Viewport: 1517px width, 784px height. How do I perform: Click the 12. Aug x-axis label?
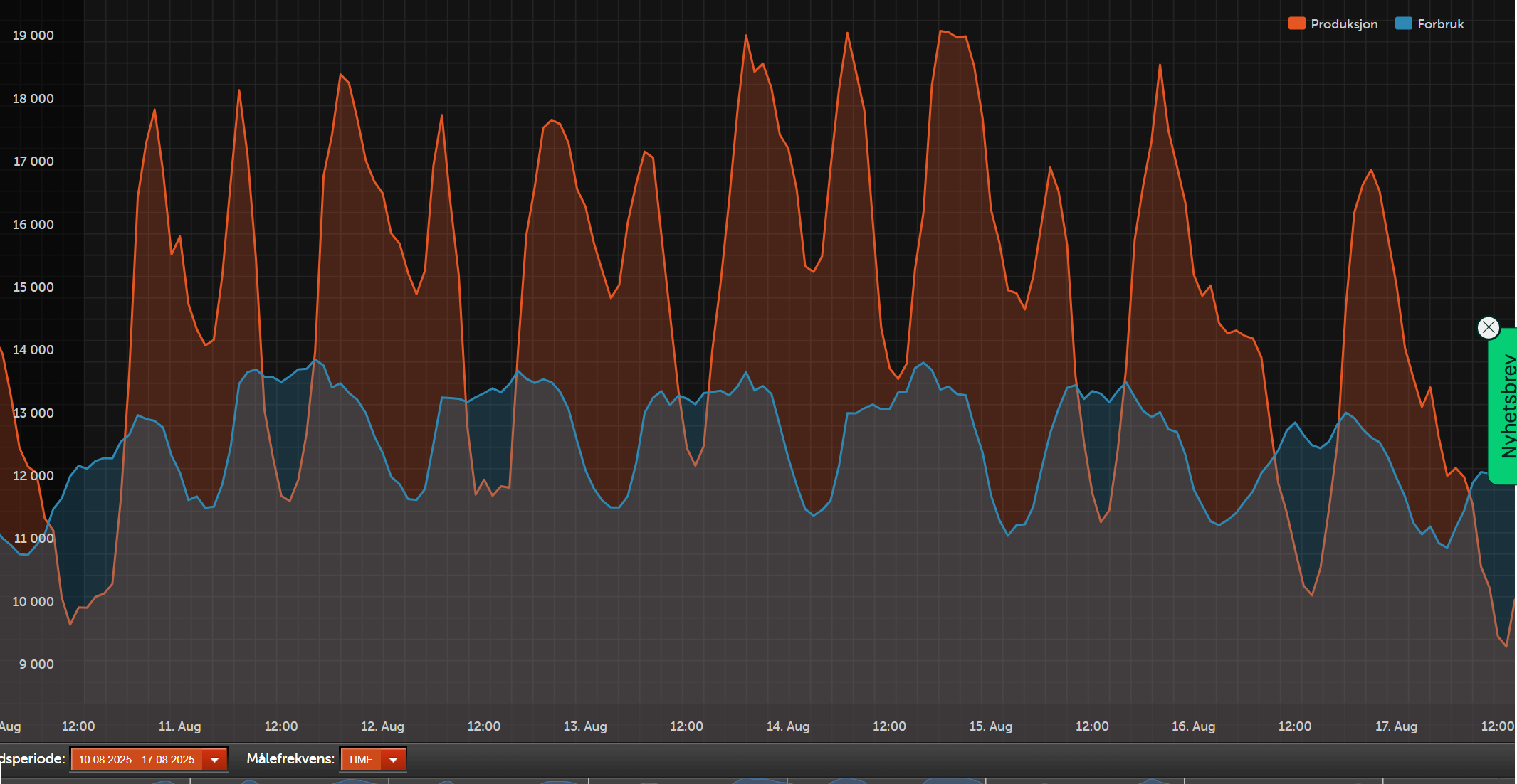pos(382,726)
